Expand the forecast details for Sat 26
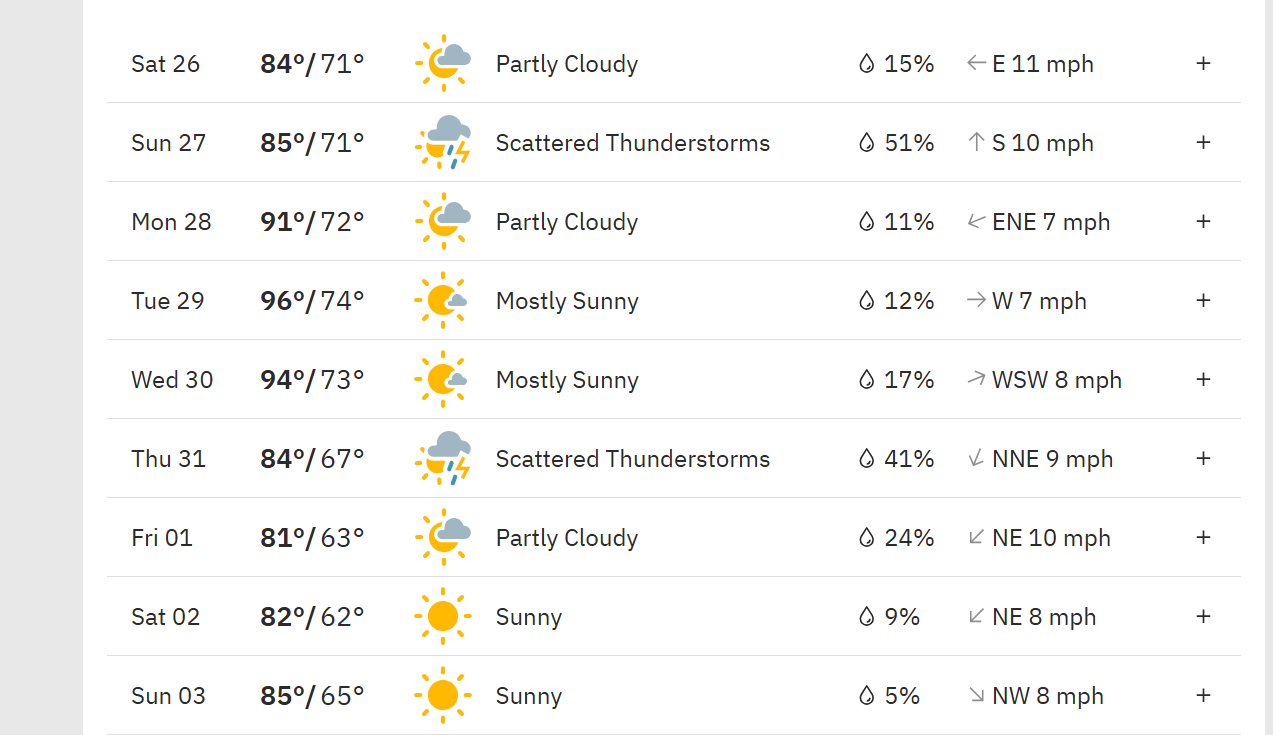 pyautogui.click(x=1203, y=63)
